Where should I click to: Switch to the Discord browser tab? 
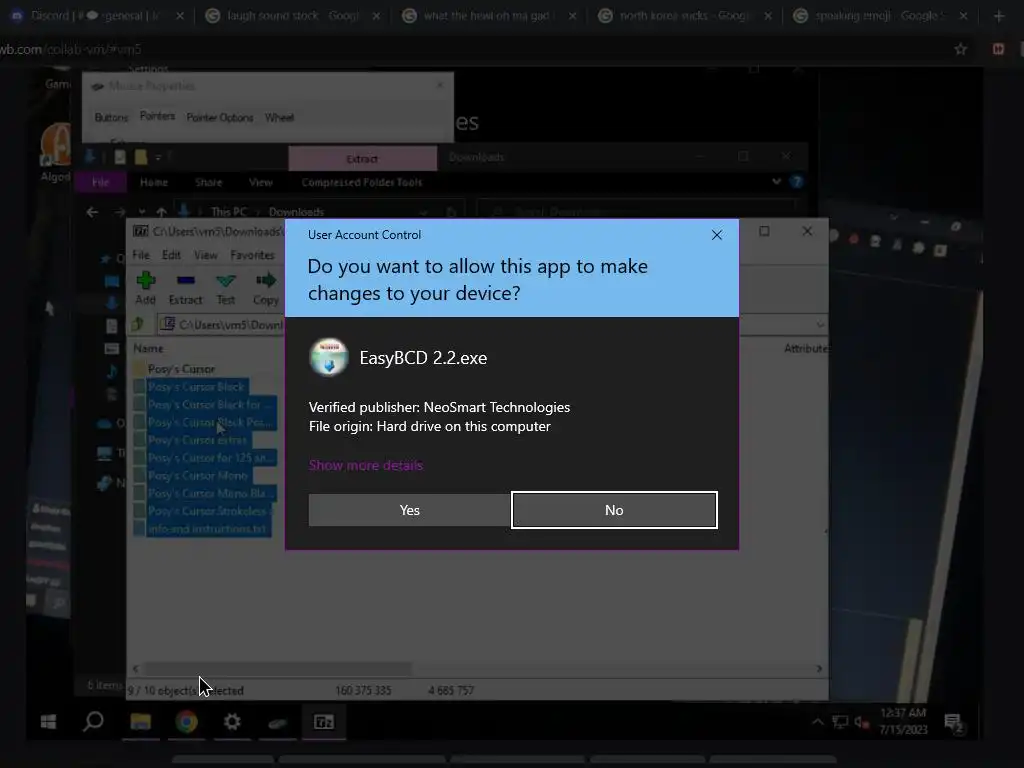click(x=96, y=16)
